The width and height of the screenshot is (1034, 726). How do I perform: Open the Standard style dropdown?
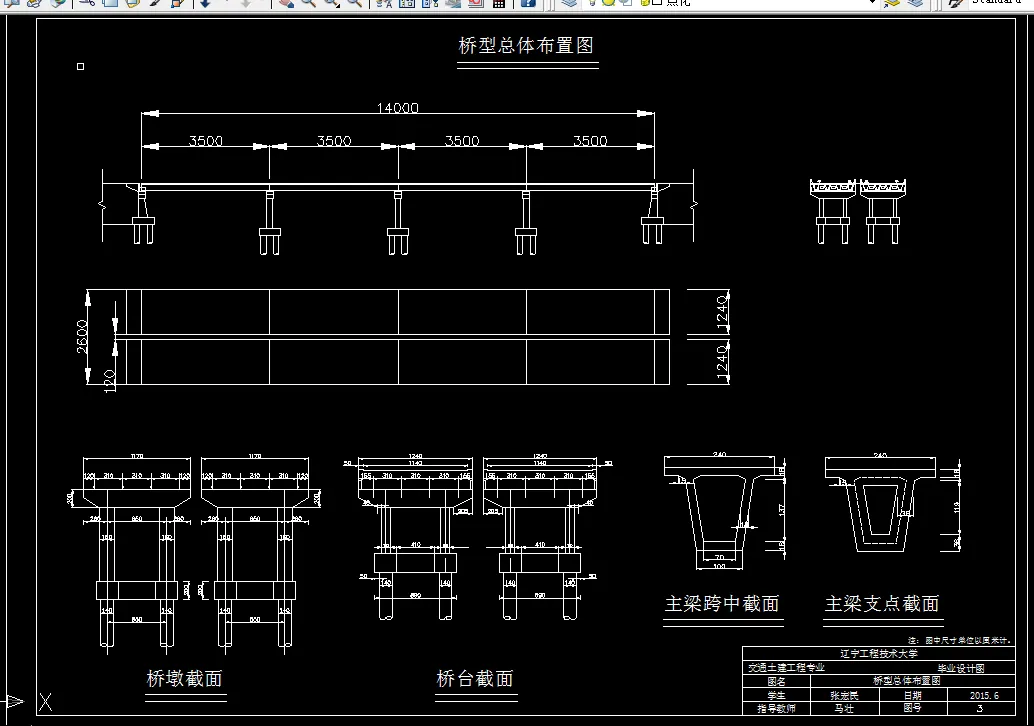[x=1001, y=4]
